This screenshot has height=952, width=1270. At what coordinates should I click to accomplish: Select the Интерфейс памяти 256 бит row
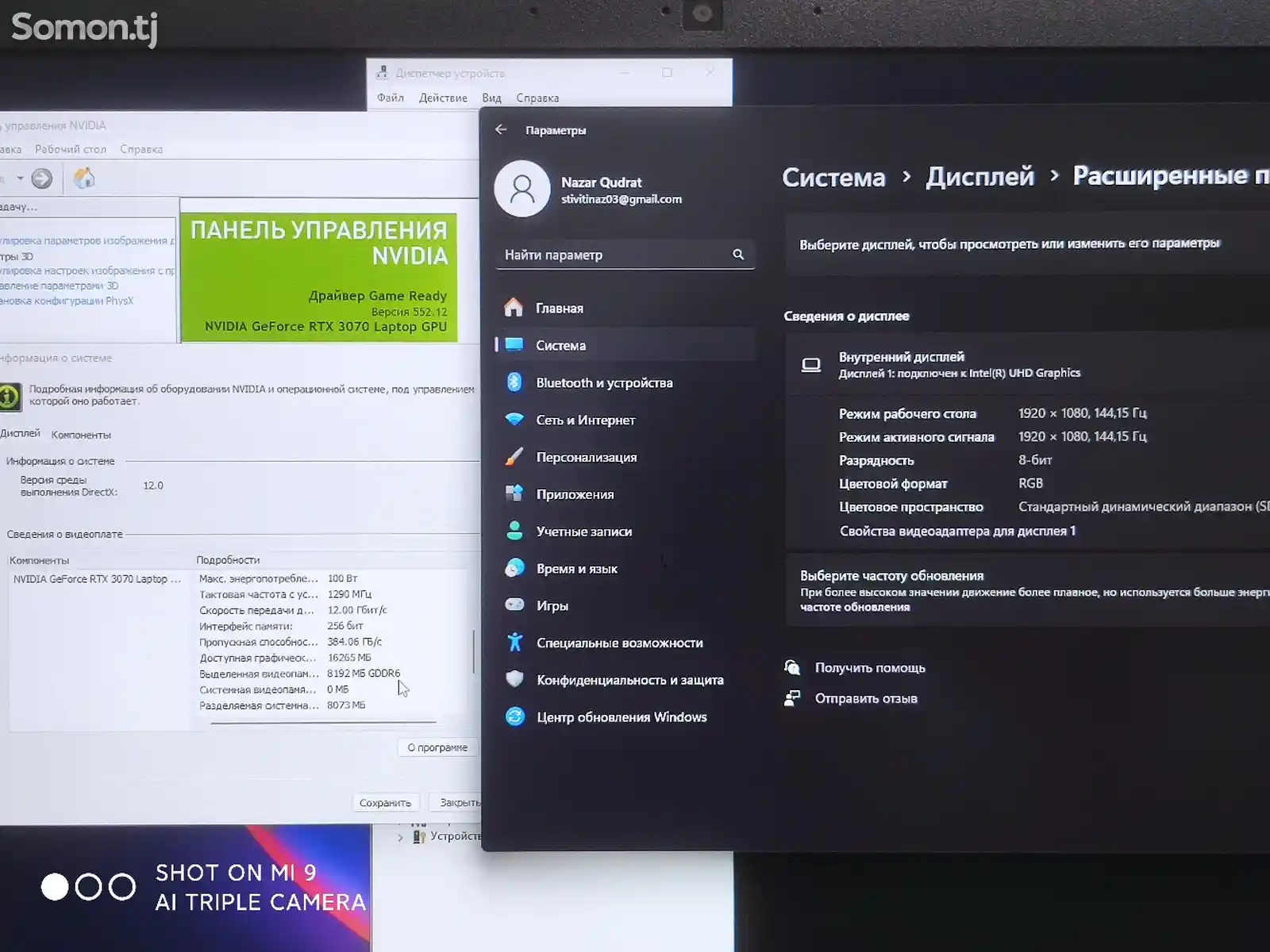(x=282, y=626)
